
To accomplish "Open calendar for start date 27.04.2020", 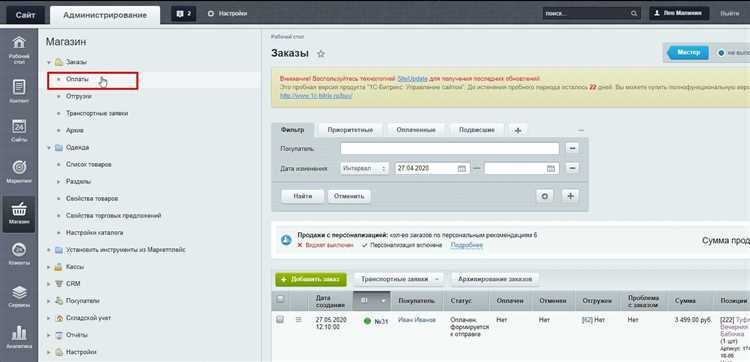I will [x=461, y=168].
